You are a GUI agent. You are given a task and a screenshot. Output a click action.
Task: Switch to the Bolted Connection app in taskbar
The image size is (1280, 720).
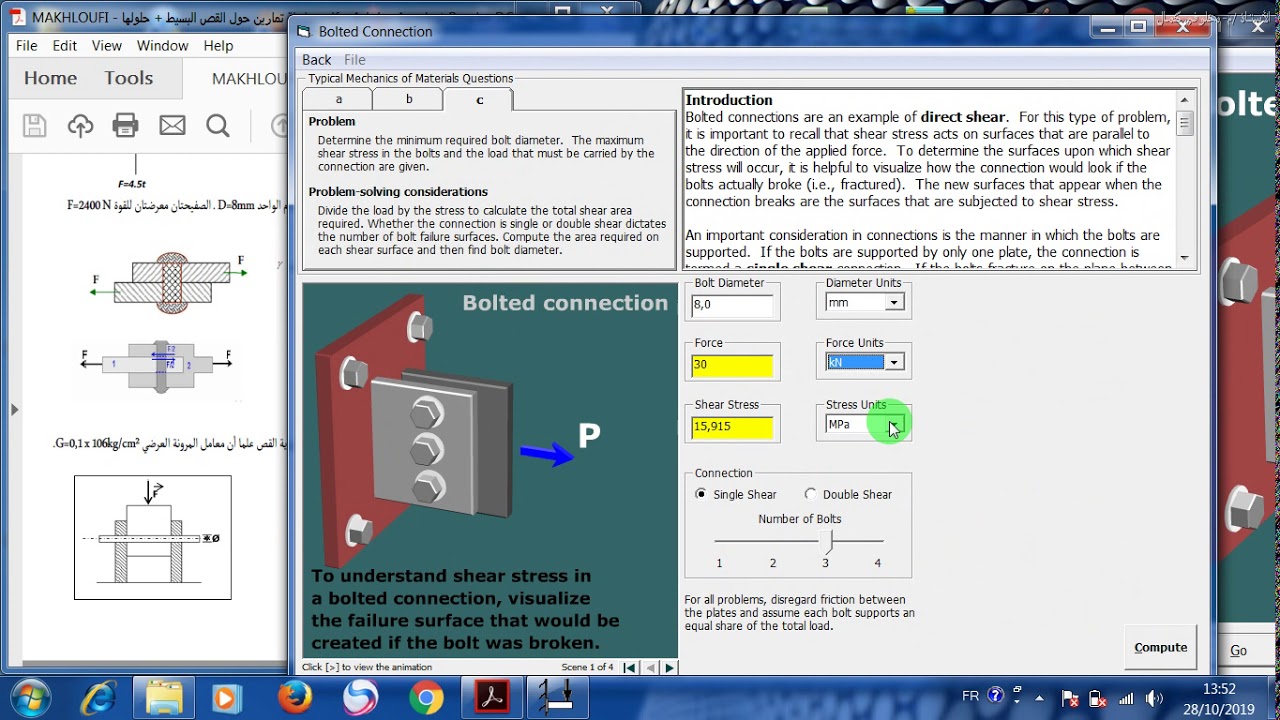pos(557,697)
